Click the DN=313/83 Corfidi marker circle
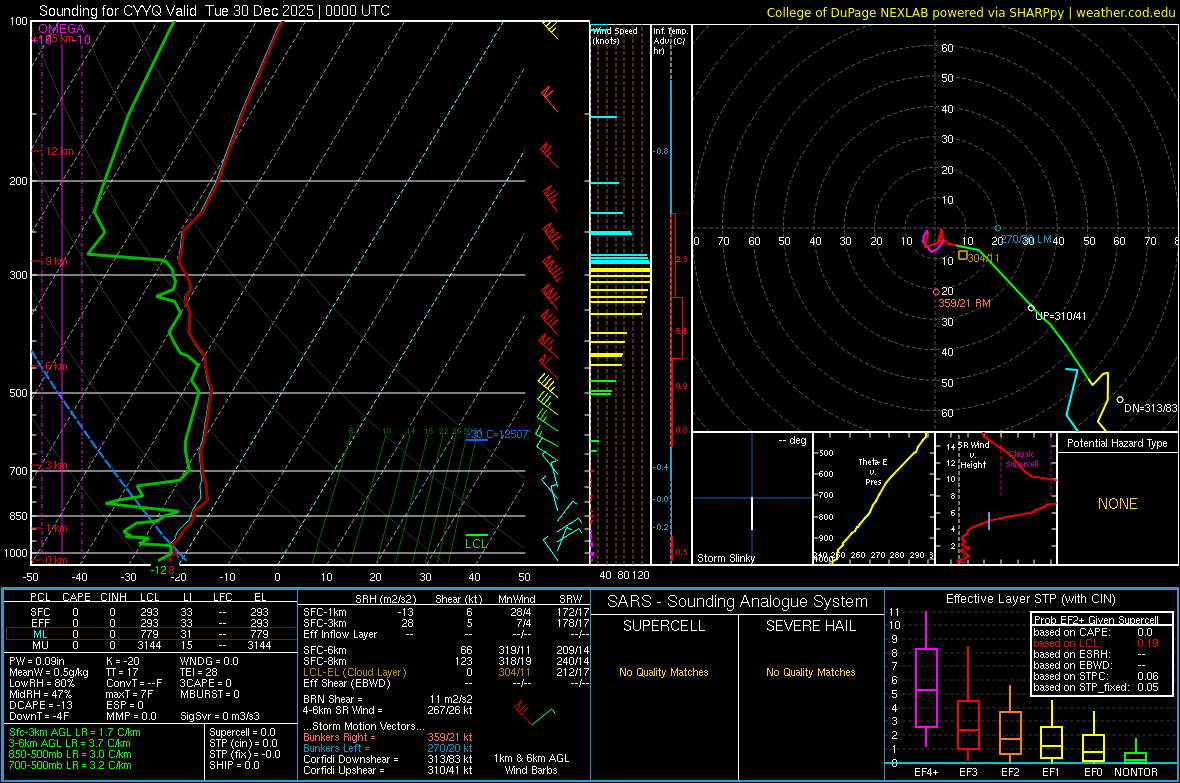The height and width of the screenshot is (783, 1180). [x=1120, y=400]
